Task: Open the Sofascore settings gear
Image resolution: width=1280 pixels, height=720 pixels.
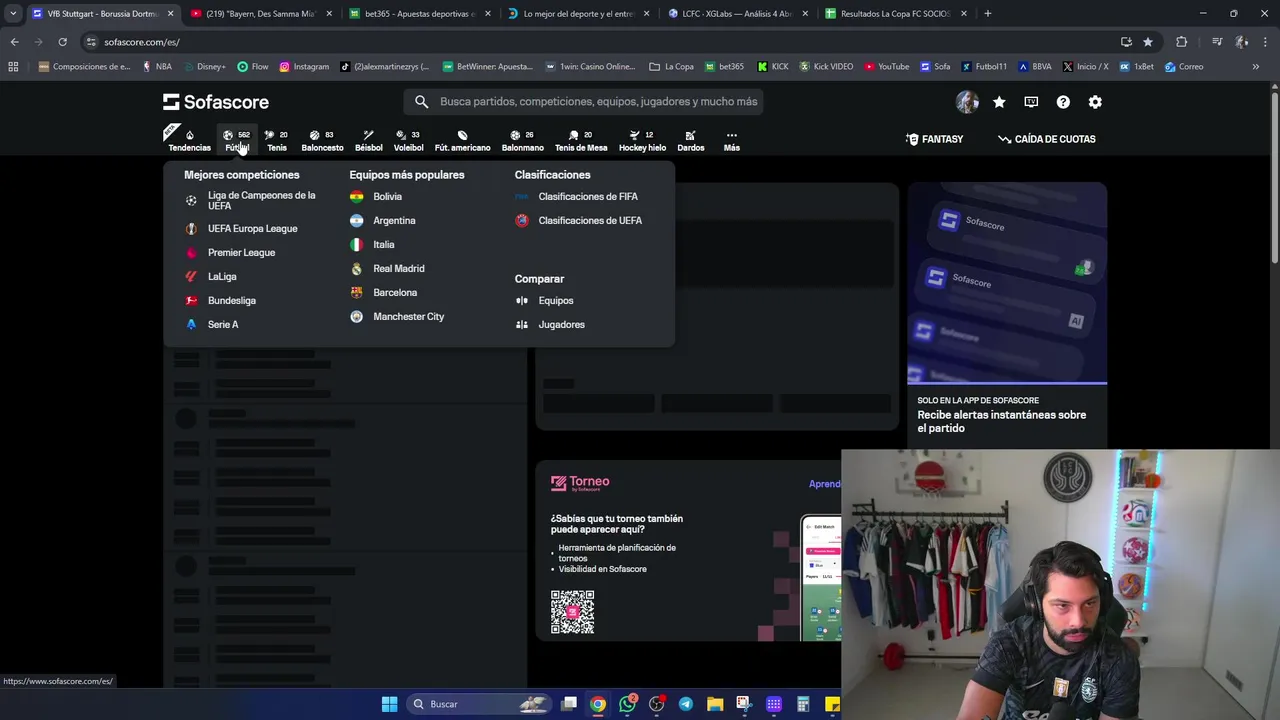Action: [x=1095, y=102]
